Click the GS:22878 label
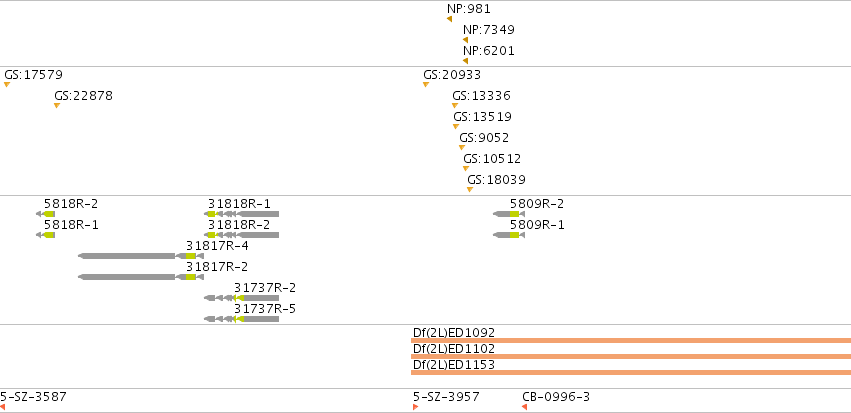851x413 pixels. click(x=84, y=96)
